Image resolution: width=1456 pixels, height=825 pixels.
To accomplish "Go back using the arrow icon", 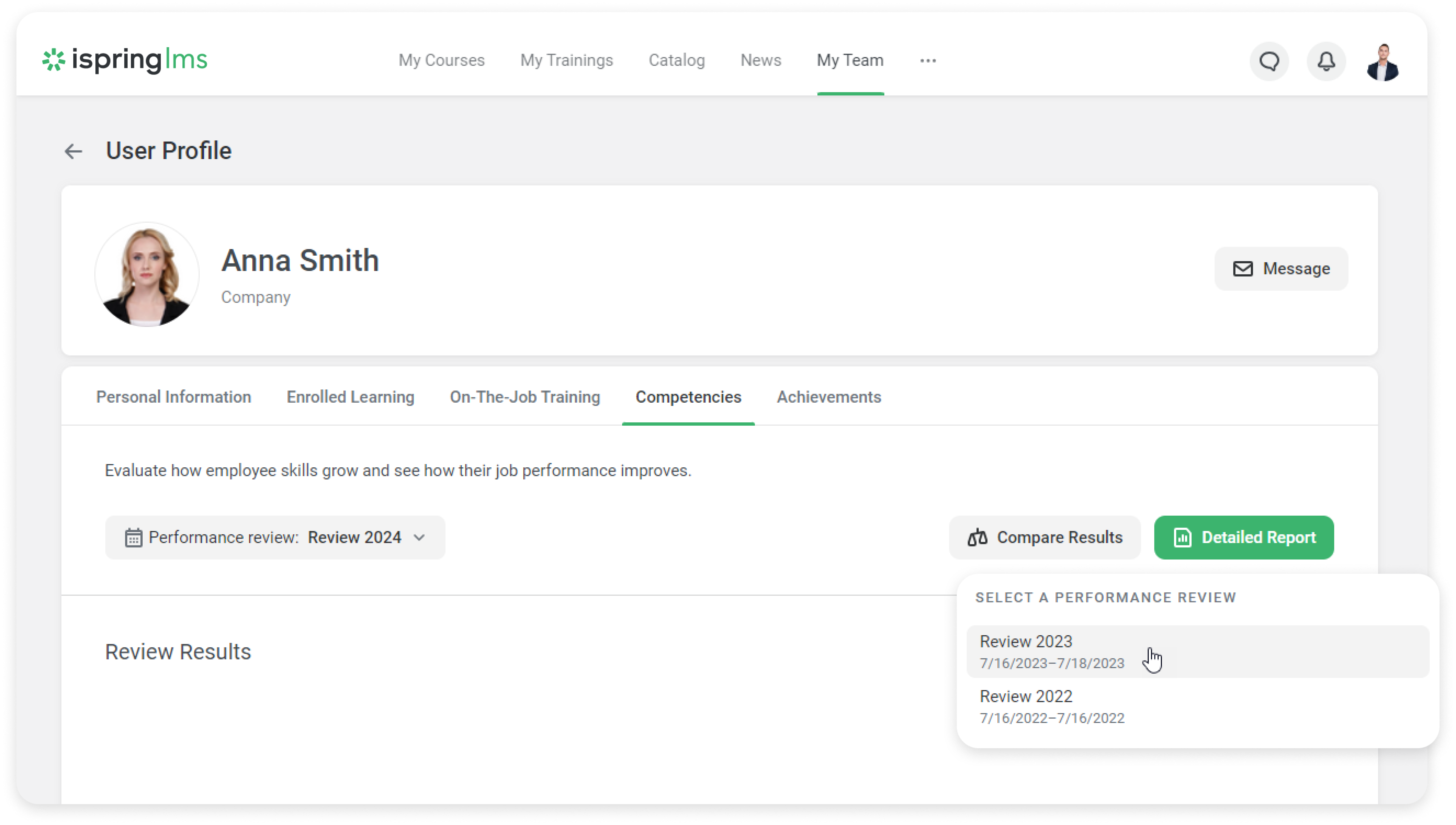I will (73, 151).
